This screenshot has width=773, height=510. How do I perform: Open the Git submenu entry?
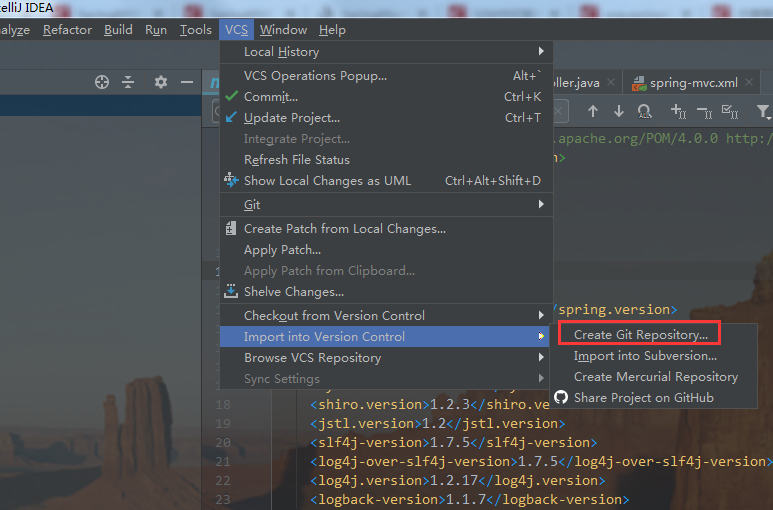tap(386, 204)
